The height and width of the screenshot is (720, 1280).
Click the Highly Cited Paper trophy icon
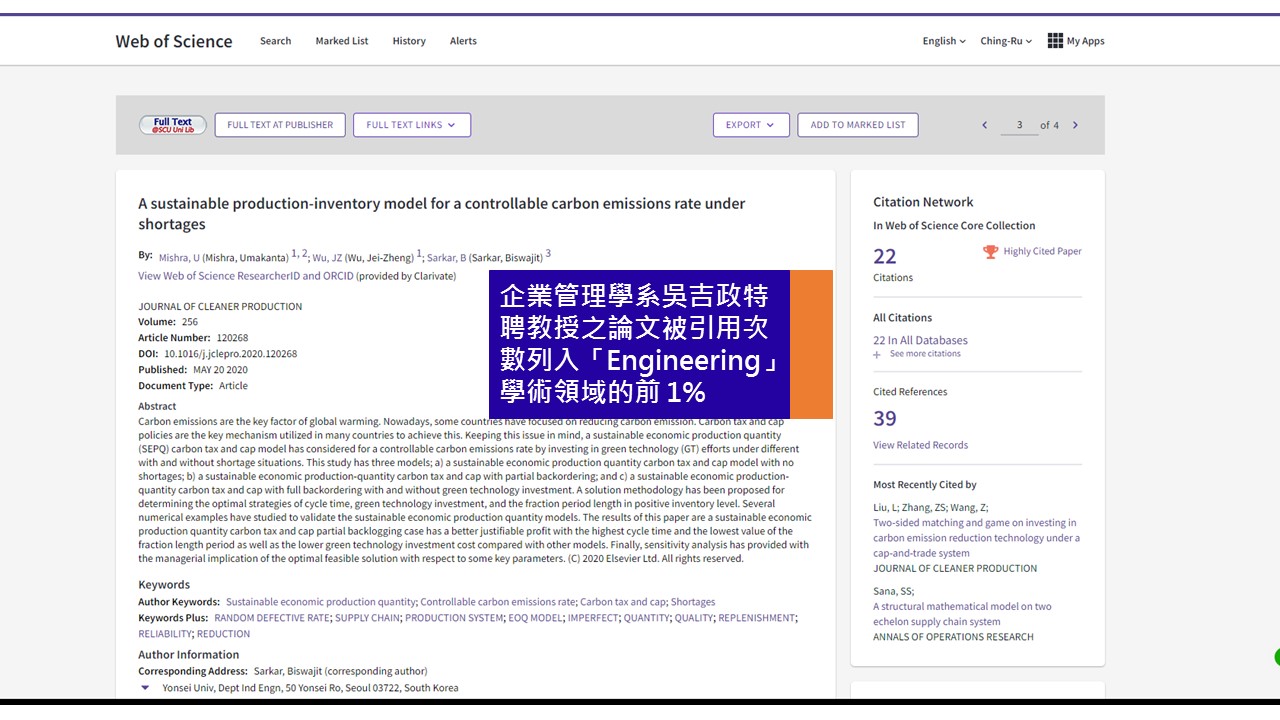tap(990, 252)
